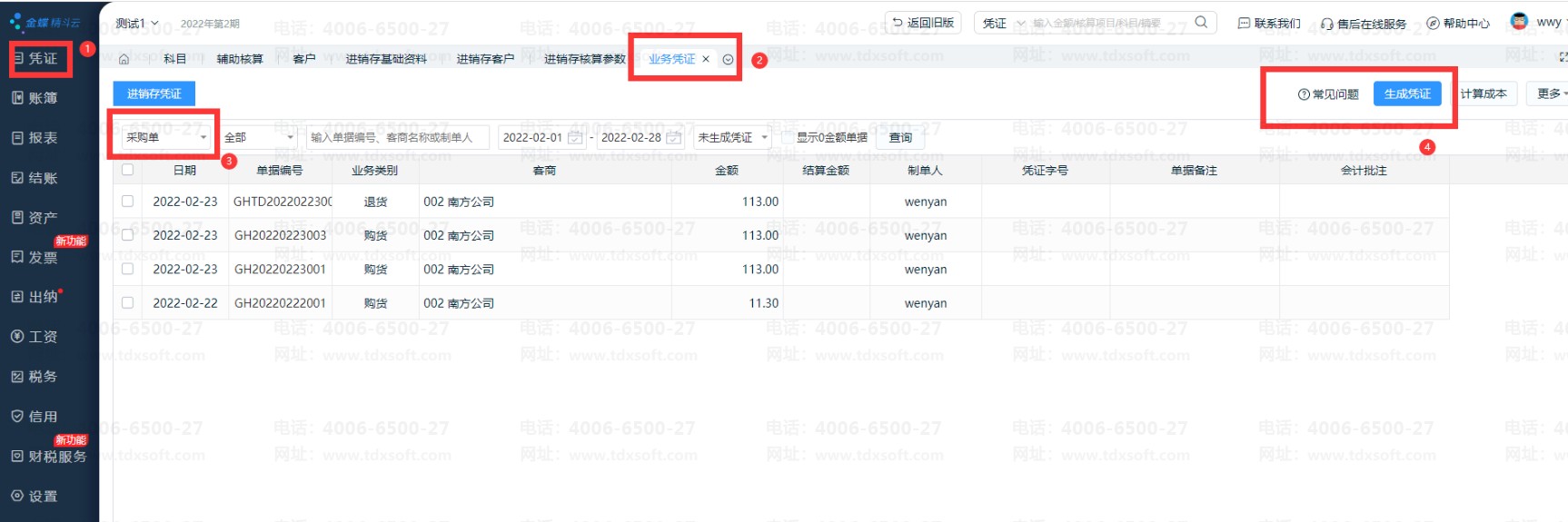Click the user avatar icon

click(x=1519, y=22)
